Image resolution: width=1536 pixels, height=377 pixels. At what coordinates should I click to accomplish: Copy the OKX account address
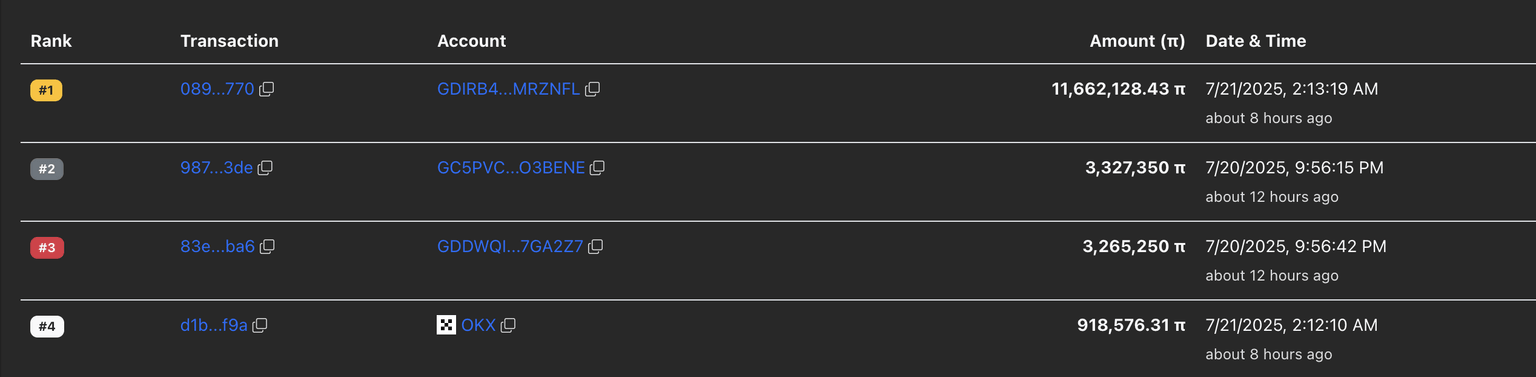[x=507, y=325]
